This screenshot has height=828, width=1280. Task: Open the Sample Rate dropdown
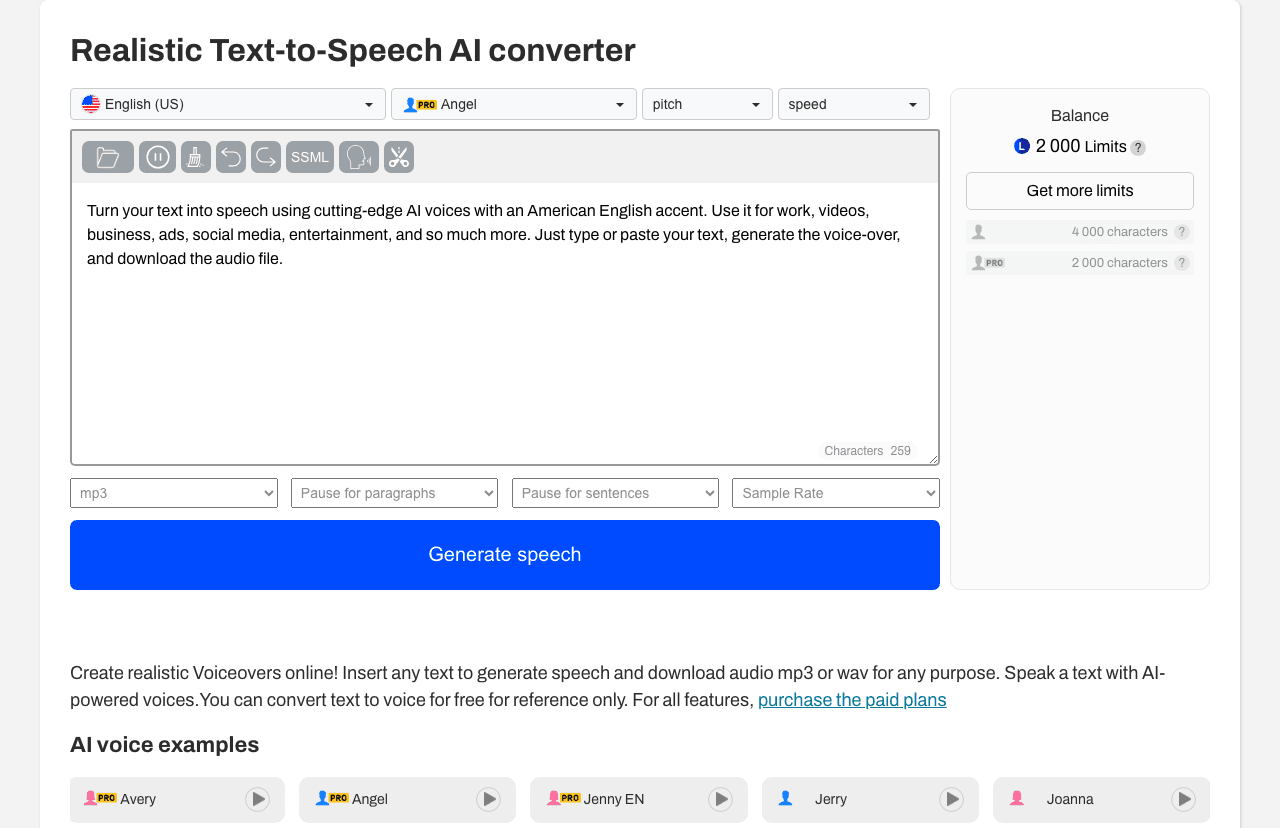coord(836,493)
